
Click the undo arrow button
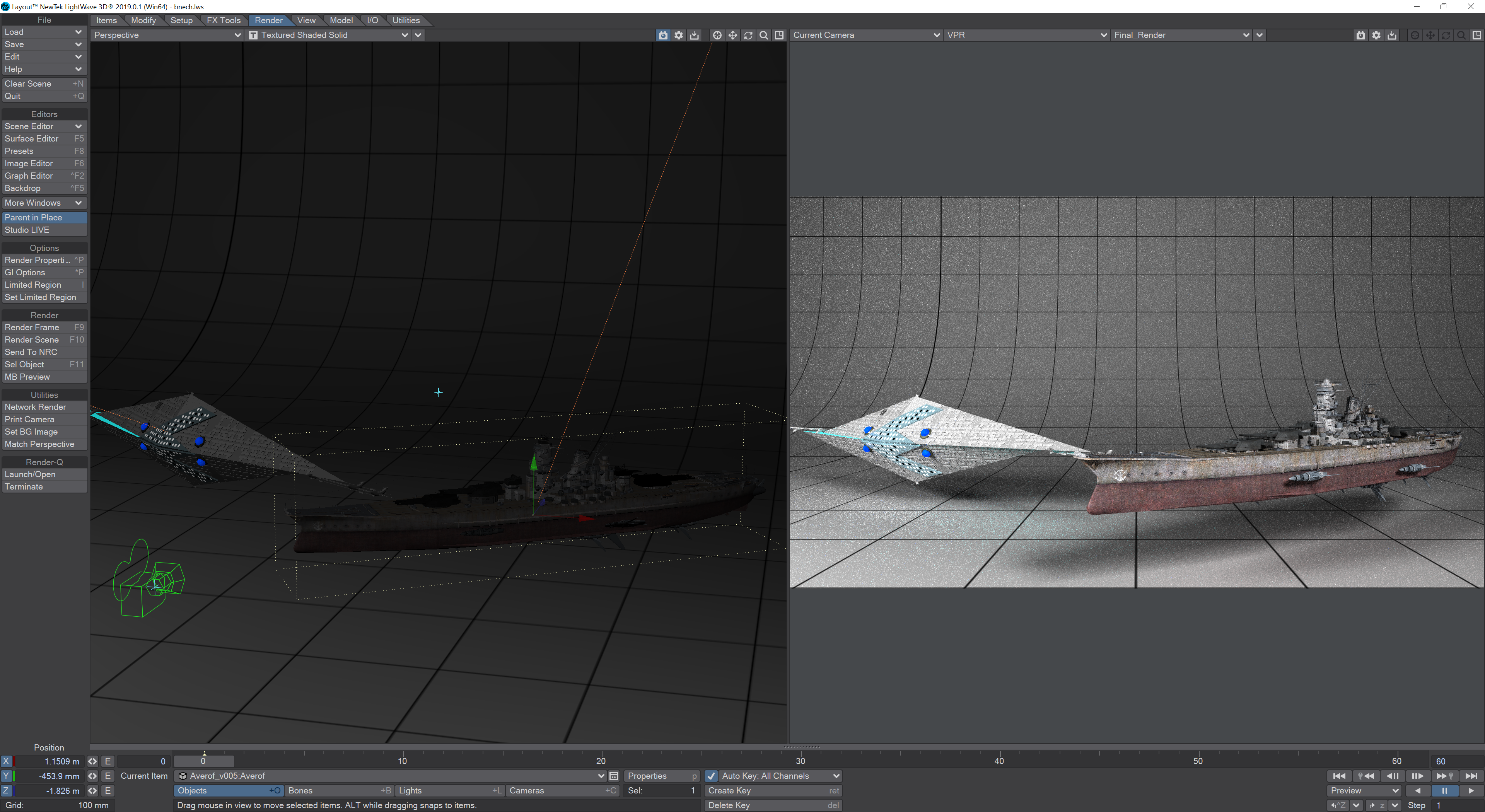point(1338,805)
